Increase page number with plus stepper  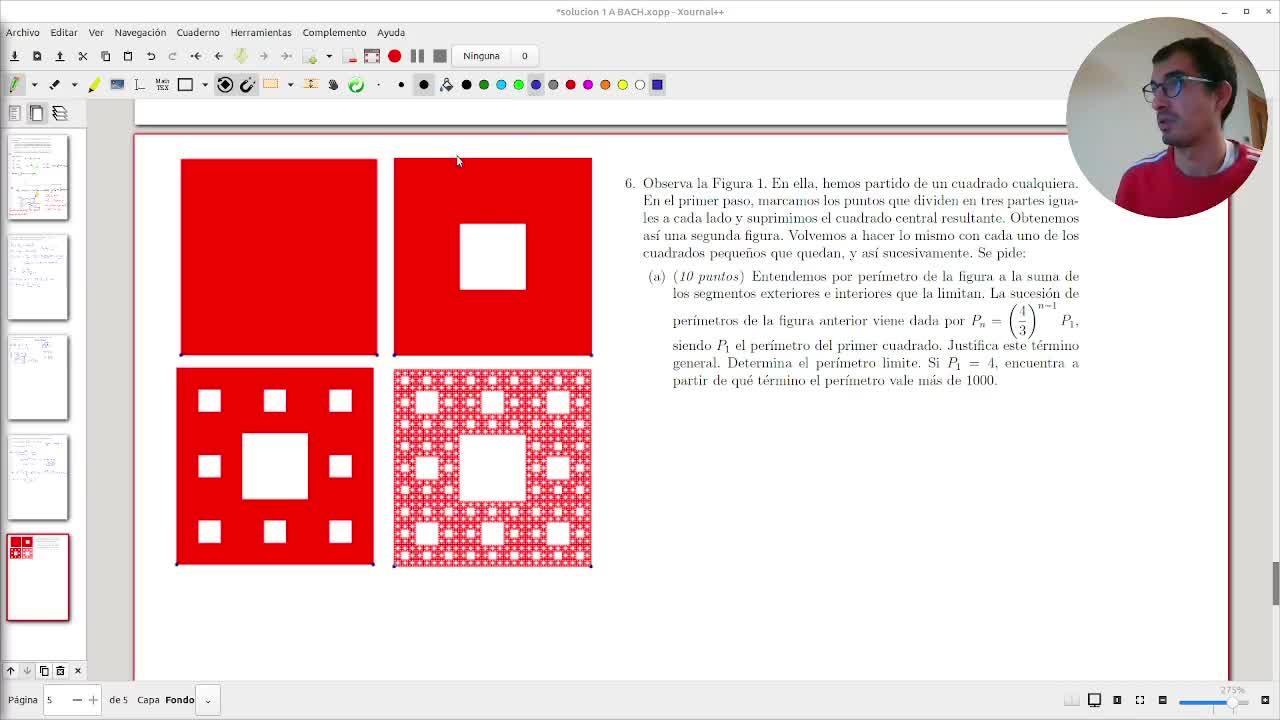point(93,700)
